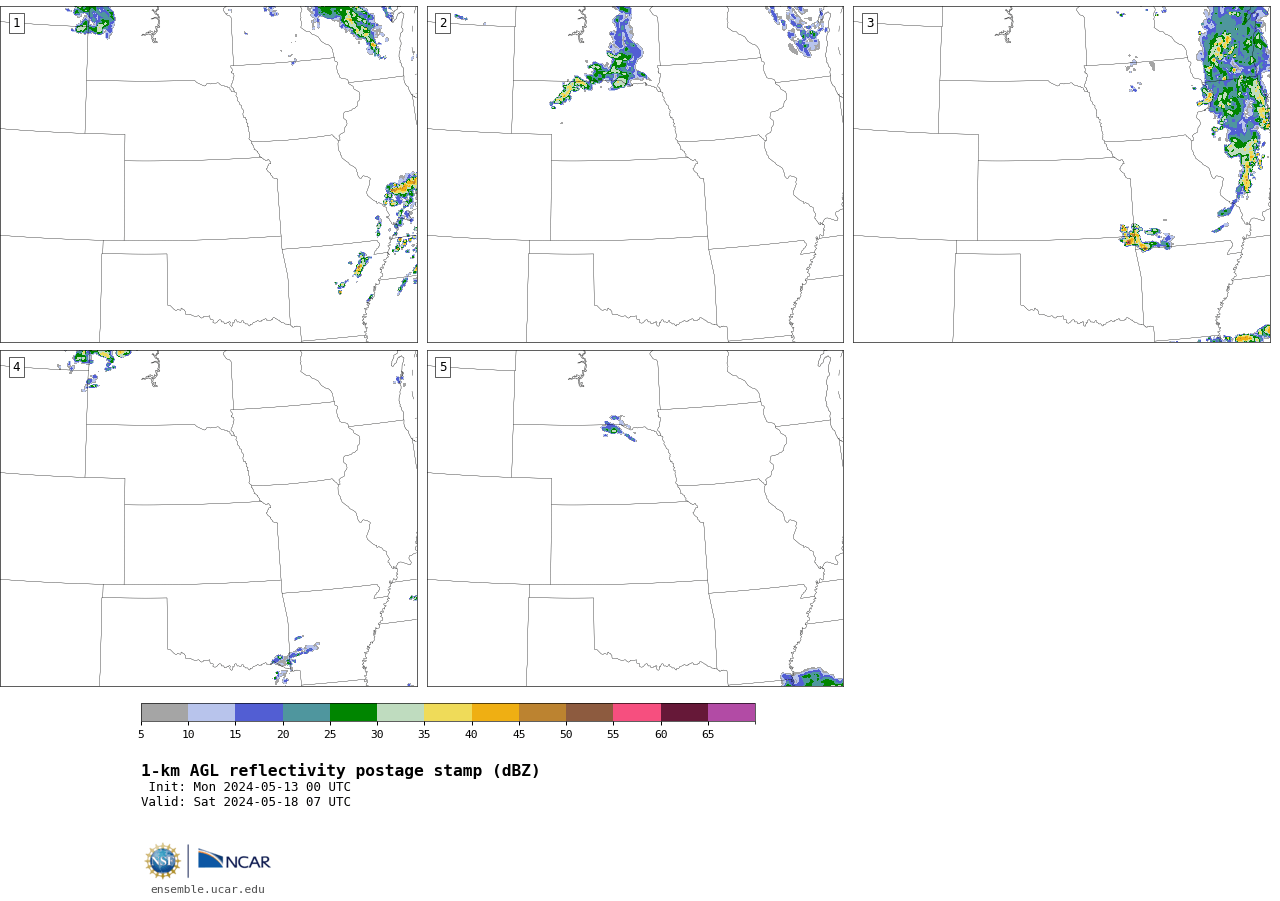Click the pale green 30-35 dBZ swatch
The image size is (1280, 901).
tap(401, 712)
